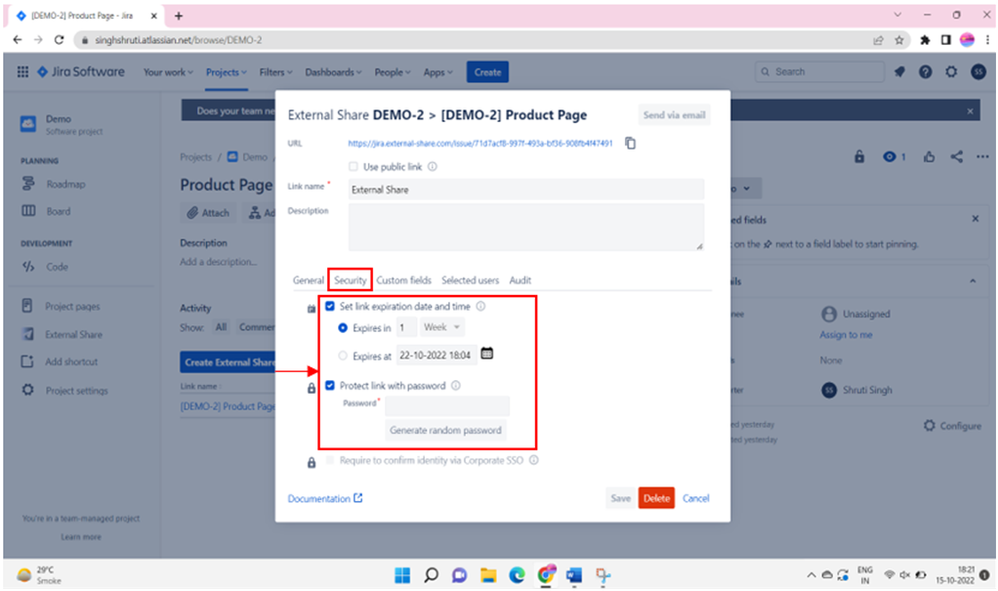Click the info icon beside Corporate SSO option
Screen dimensions: 998x591
click(x=533, y=460)
